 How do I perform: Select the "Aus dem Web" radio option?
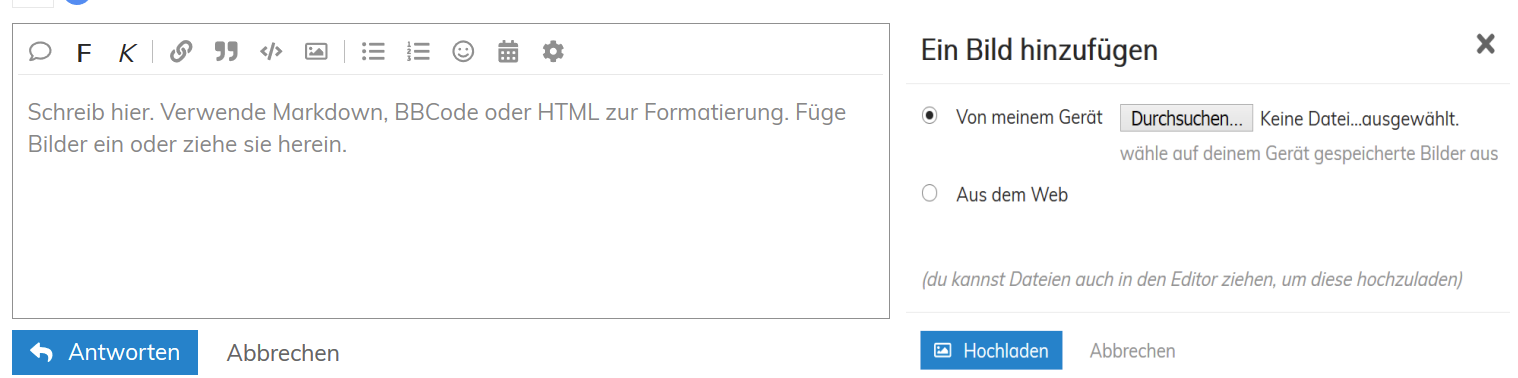[930, 194]
